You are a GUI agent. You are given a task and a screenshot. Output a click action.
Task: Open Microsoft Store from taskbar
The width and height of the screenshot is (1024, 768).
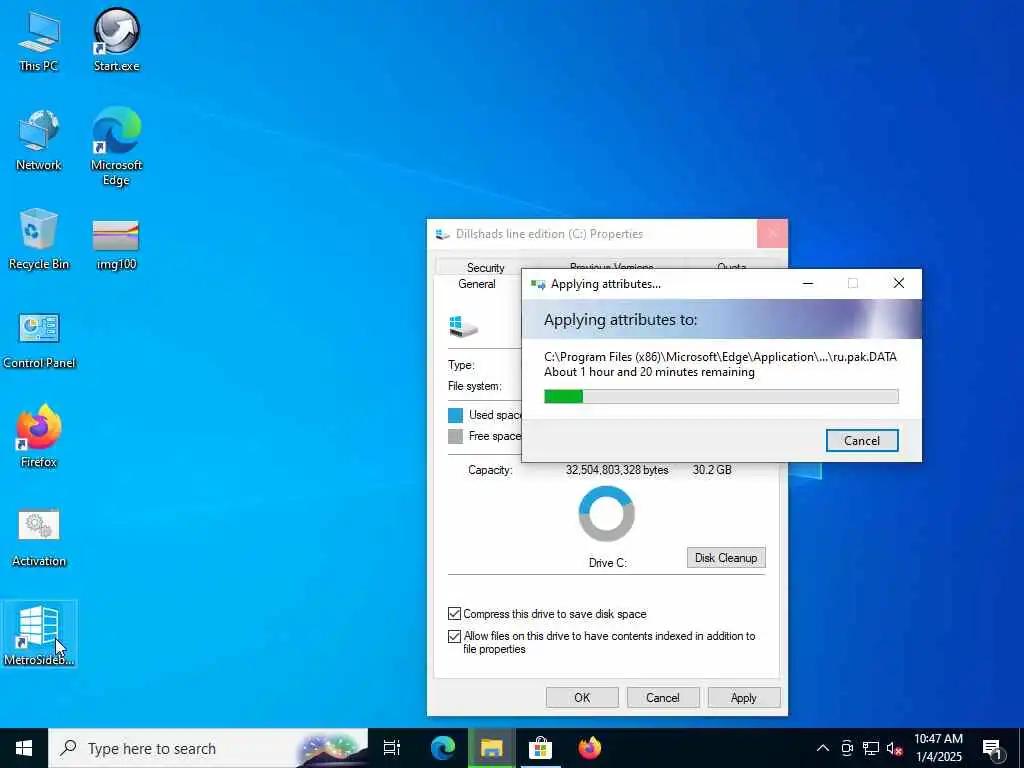tap(540, 748)
